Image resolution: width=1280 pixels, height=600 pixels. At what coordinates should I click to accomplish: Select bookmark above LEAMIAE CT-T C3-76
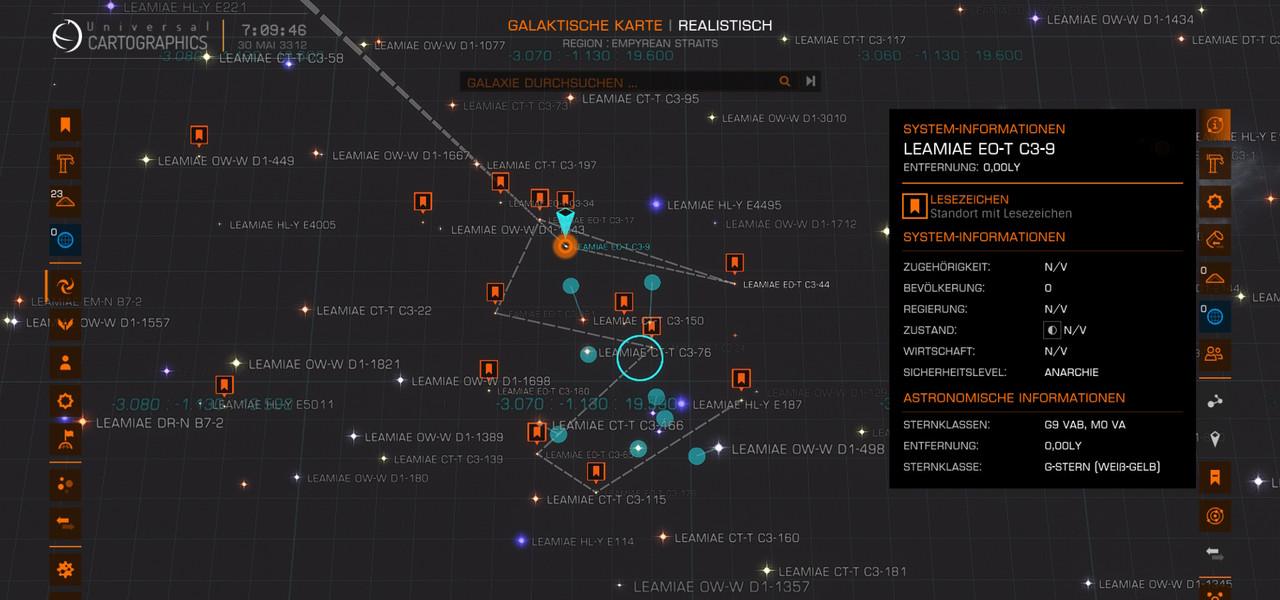pos(651,327)
